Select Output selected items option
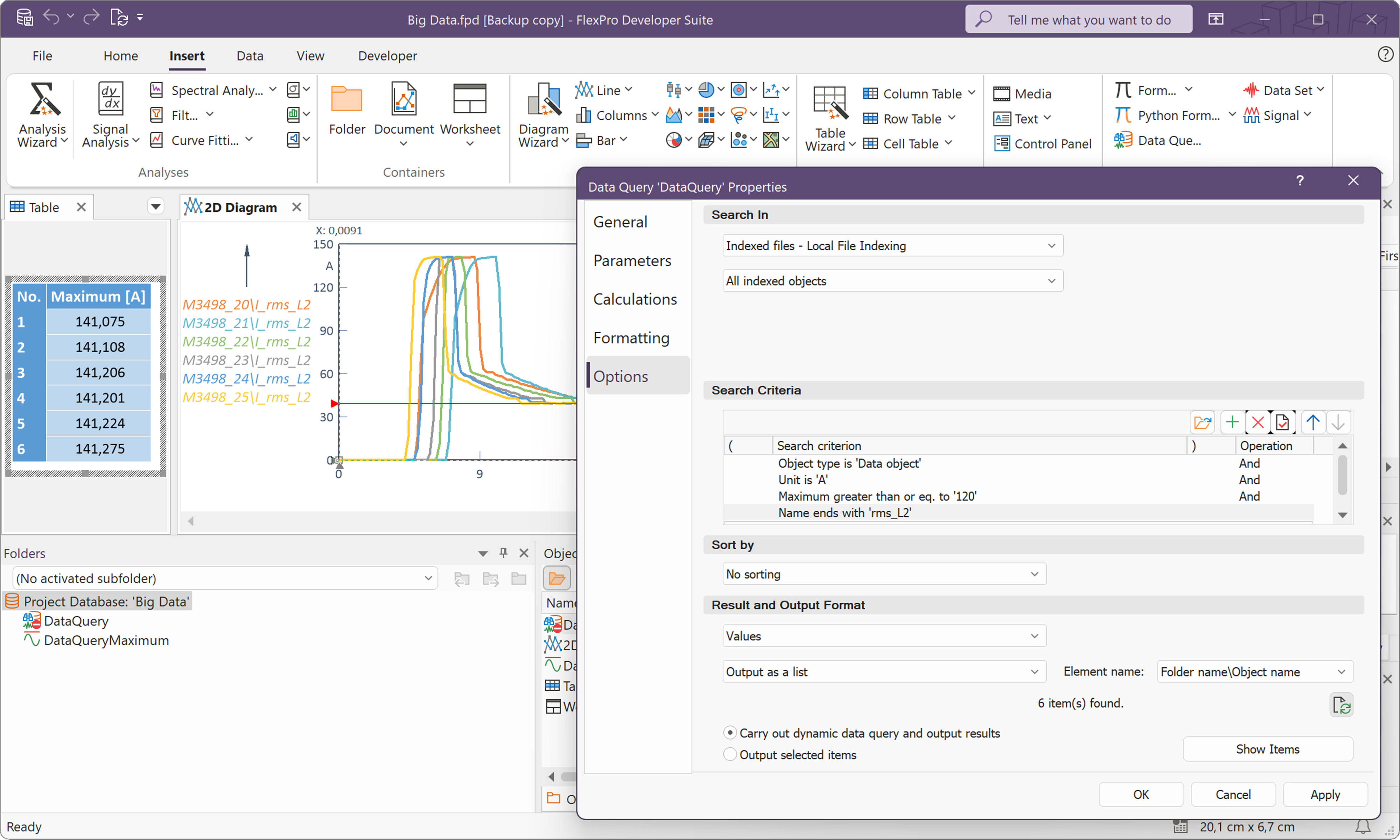The width and height of the screenshot is (1400, 840). tap(790, 755)
